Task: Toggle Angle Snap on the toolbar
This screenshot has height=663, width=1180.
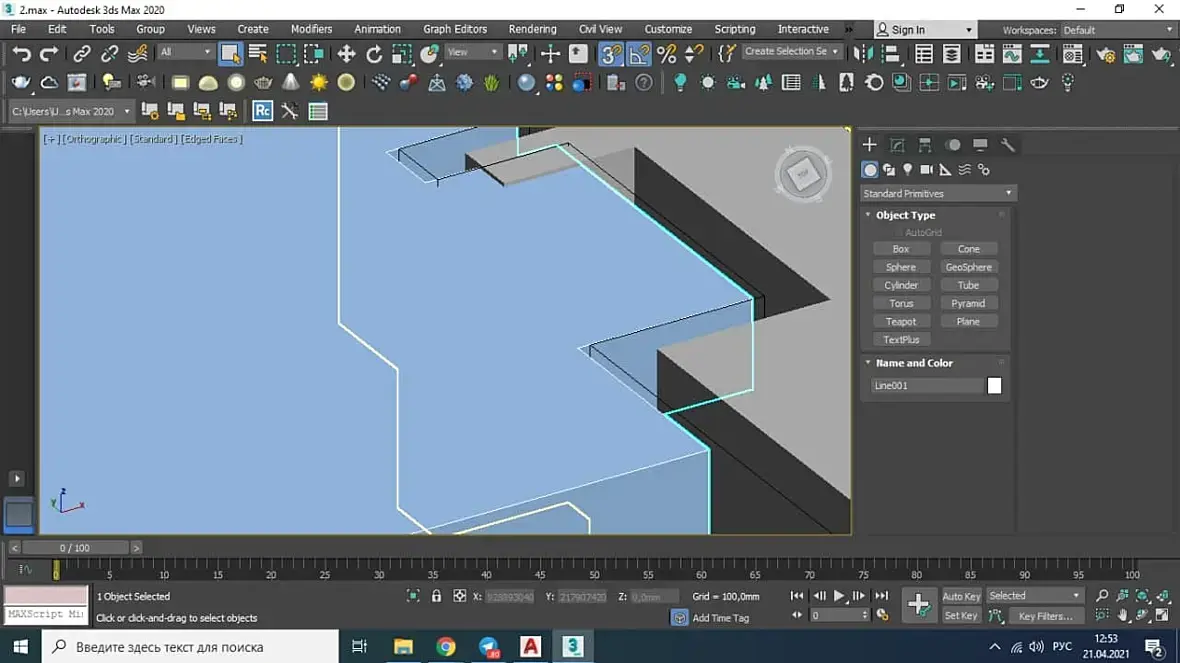Action: [x=639, y=54]
